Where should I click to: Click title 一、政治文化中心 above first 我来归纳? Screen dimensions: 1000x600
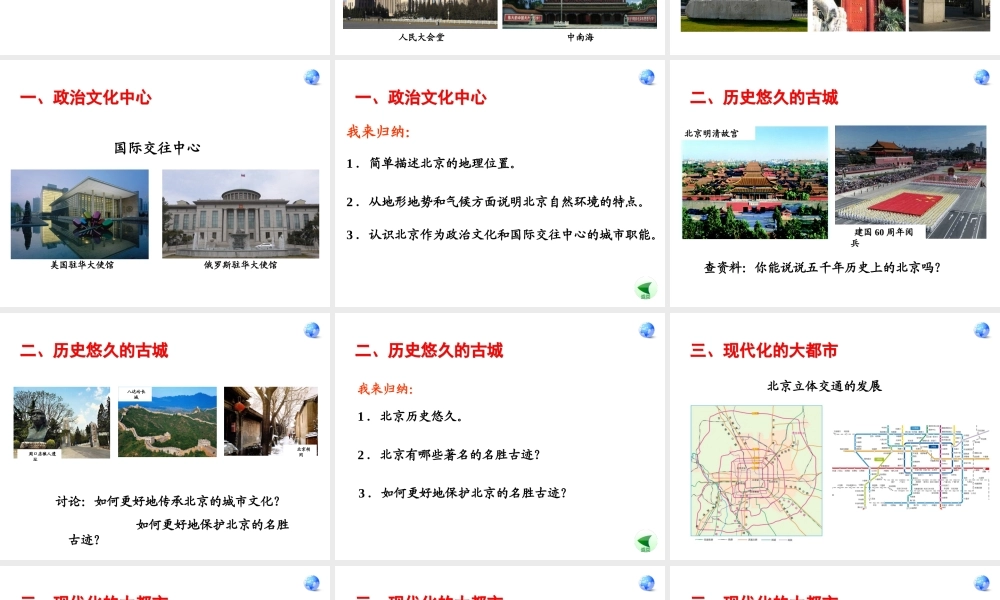420,98
